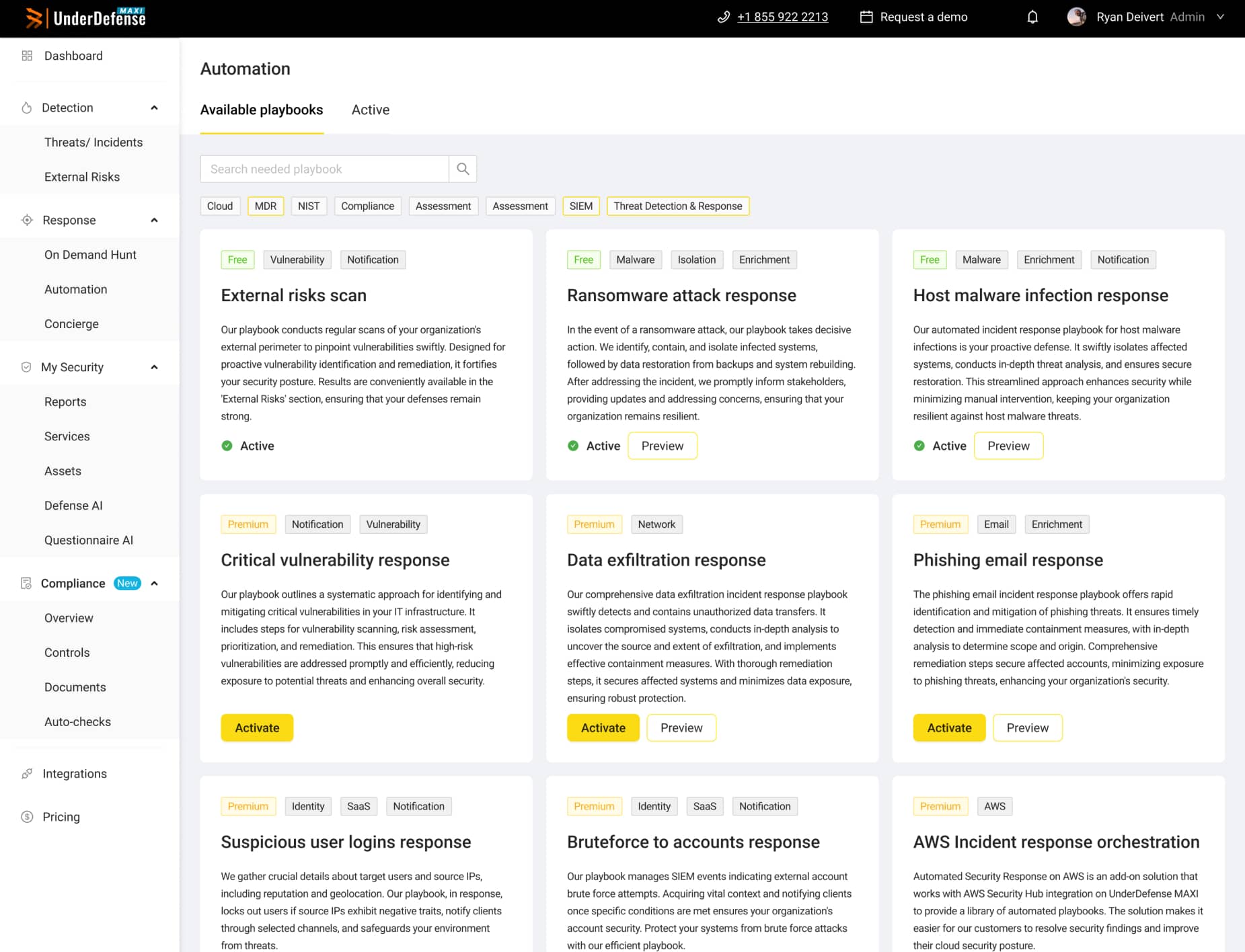Screen dimensions: 1245x952
Task: Click green check on Ransomware attack response
Action: click(x=573, y=446)
